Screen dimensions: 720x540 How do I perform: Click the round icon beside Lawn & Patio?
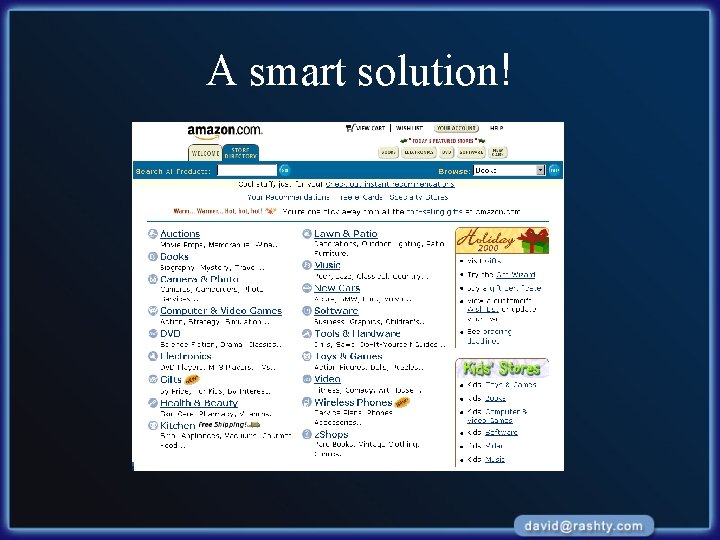[307, 234]
